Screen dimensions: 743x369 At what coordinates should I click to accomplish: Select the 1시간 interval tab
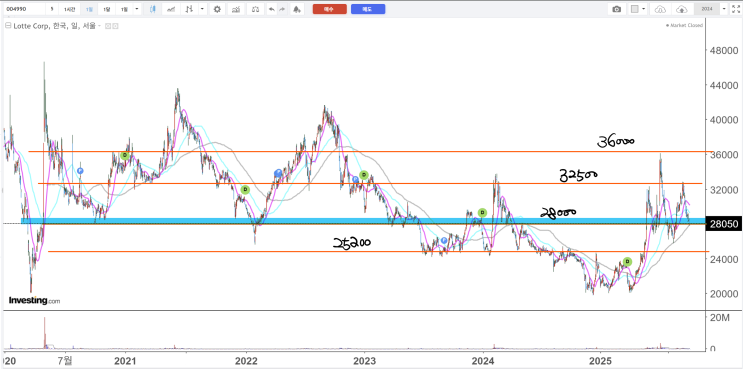pos(69,9)
